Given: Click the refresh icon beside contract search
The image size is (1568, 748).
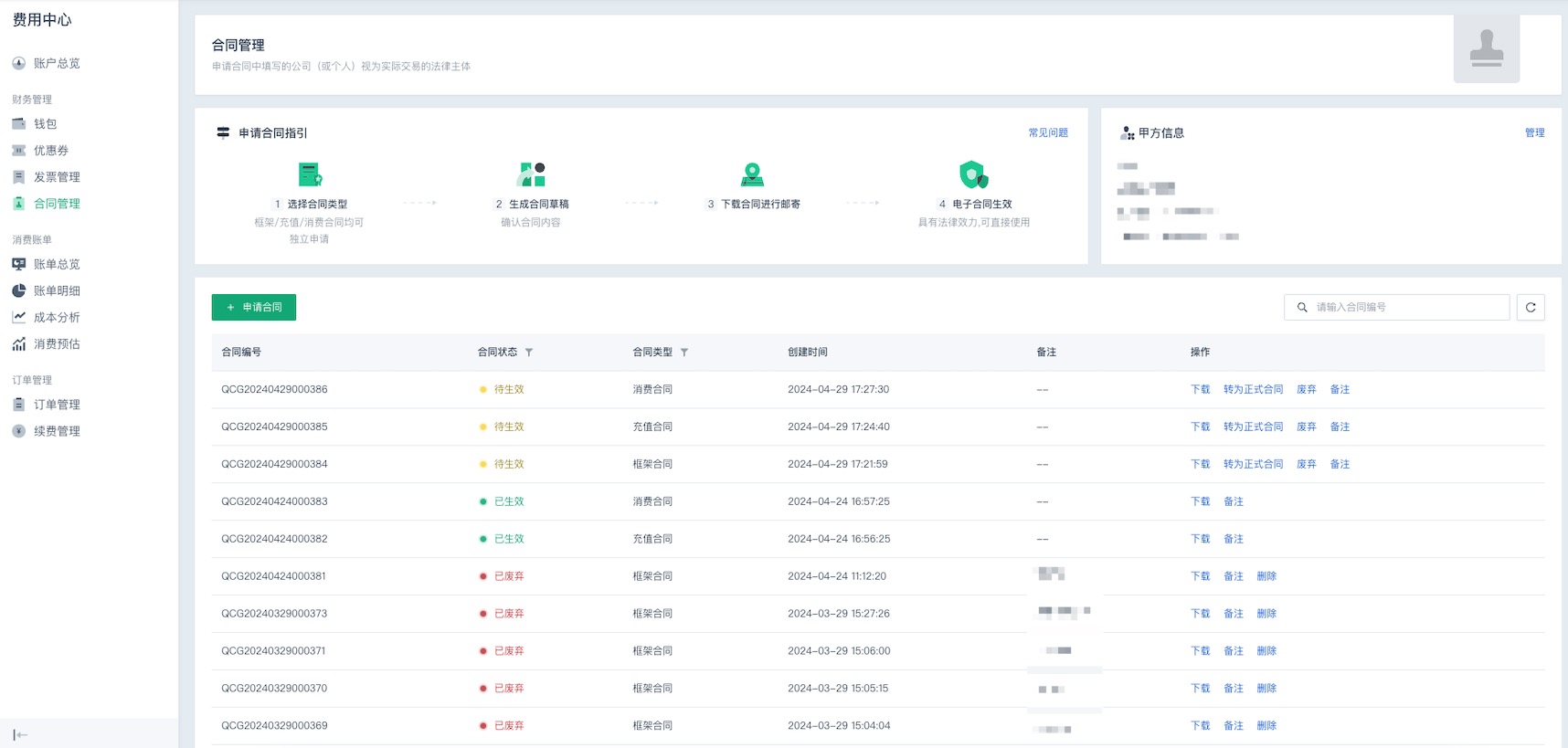Looking at the screenshot, I should pyautogui.click(x=1531, y=308).
